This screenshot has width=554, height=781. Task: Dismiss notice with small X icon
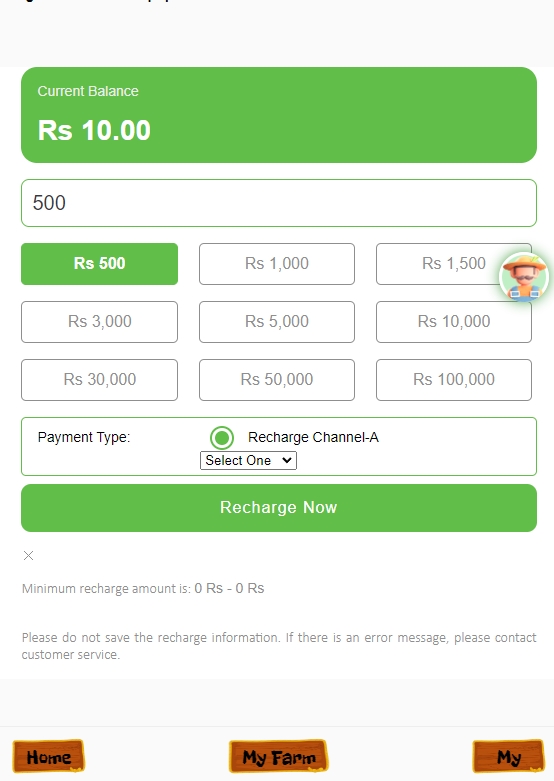(28, 555)
